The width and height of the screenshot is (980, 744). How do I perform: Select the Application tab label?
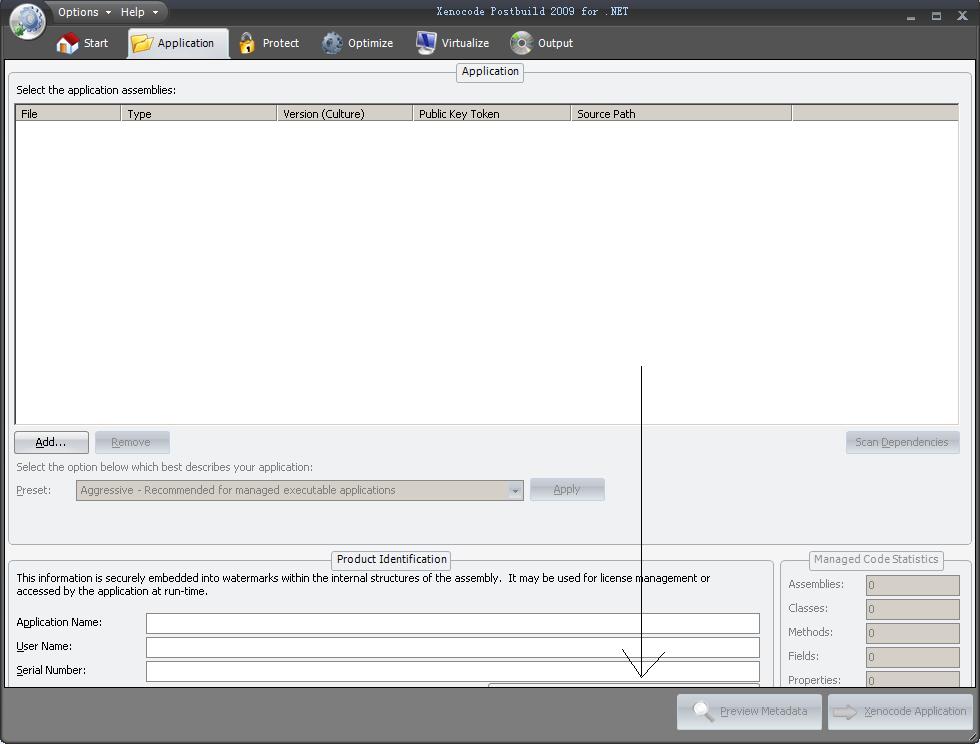186,43
